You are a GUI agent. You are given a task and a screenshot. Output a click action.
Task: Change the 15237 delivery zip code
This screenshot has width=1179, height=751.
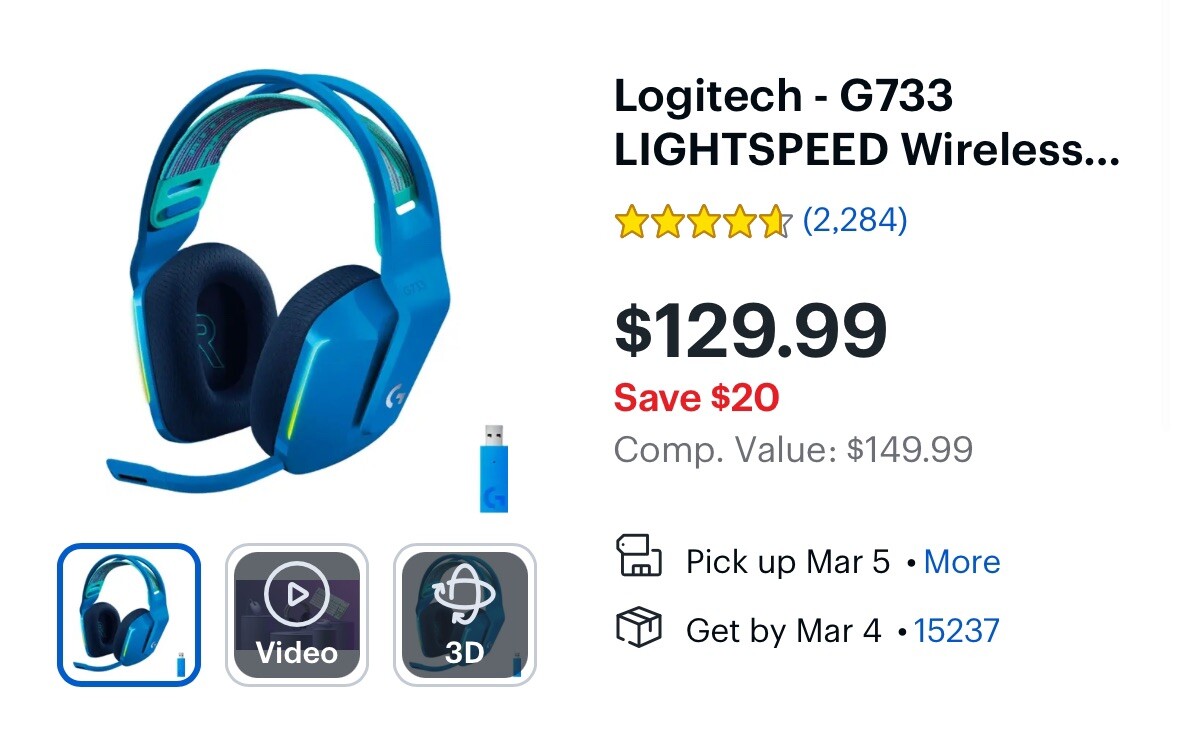[956, 631]
